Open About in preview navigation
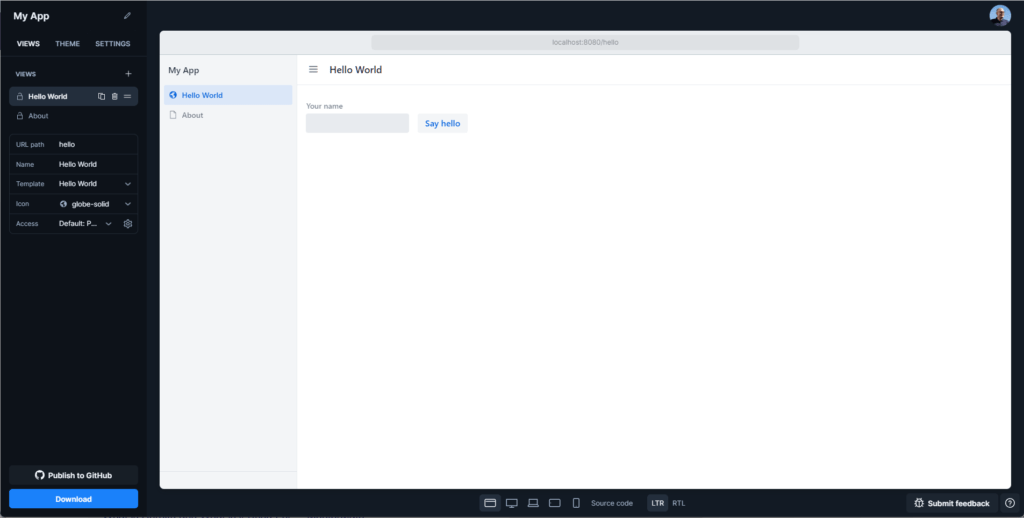1024x518 pixels. [228, 115]
